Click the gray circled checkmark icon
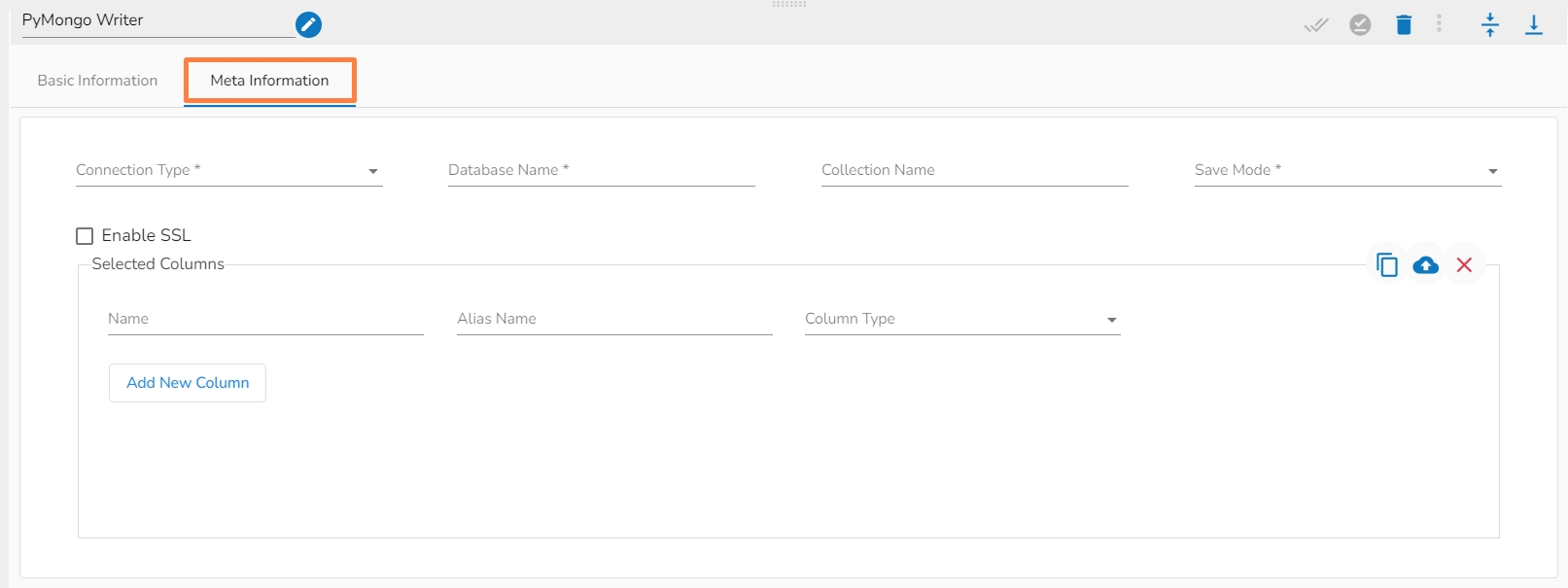This screenshot has height=588, width=1568. pyautogui.click(x=1360, y=25)
